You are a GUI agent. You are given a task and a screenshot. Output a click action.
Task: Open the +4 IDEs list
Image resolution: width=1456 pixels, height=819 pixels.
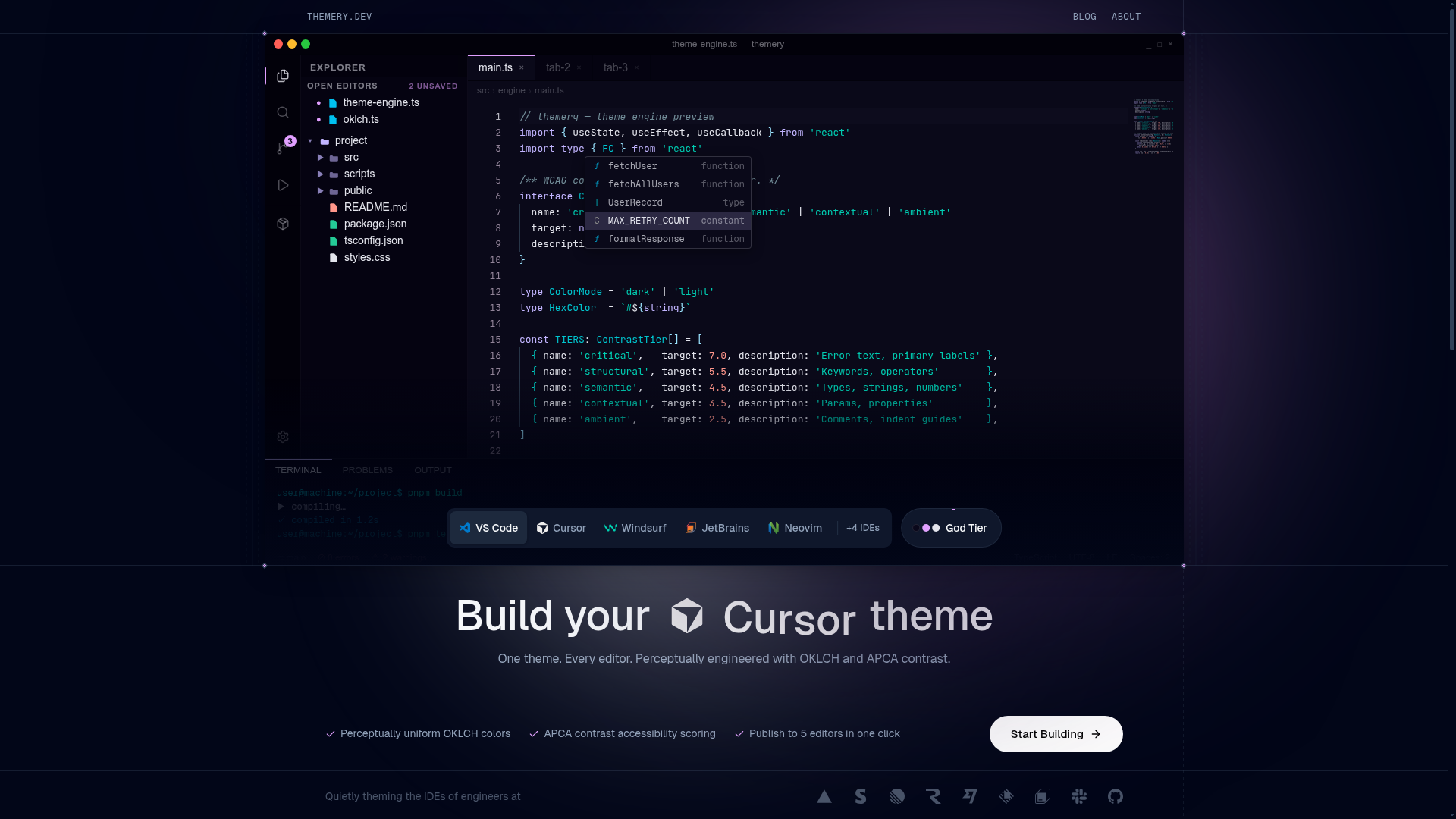[863, 528]
